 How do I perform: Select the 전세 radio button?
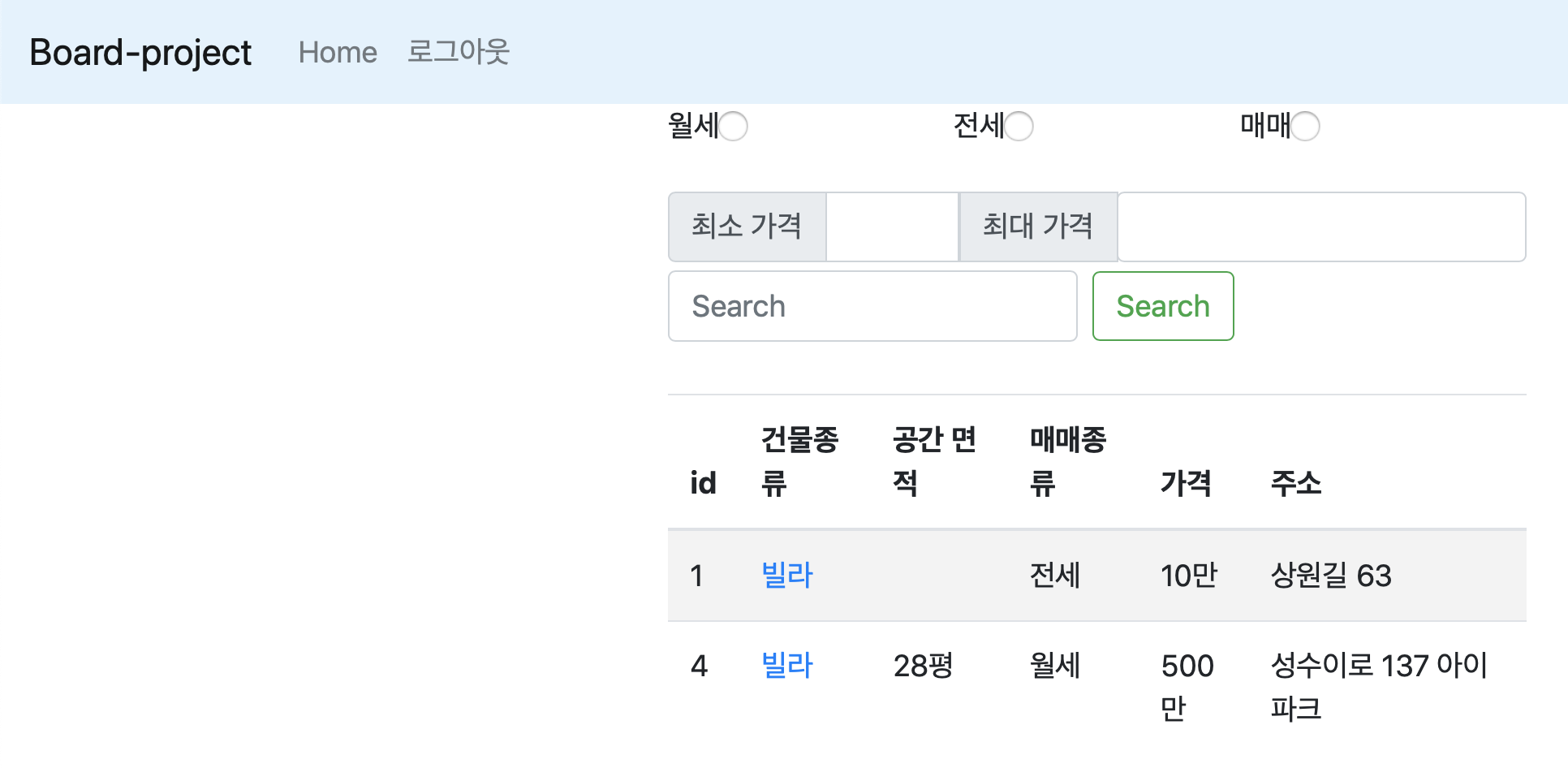pos(1019,127)
